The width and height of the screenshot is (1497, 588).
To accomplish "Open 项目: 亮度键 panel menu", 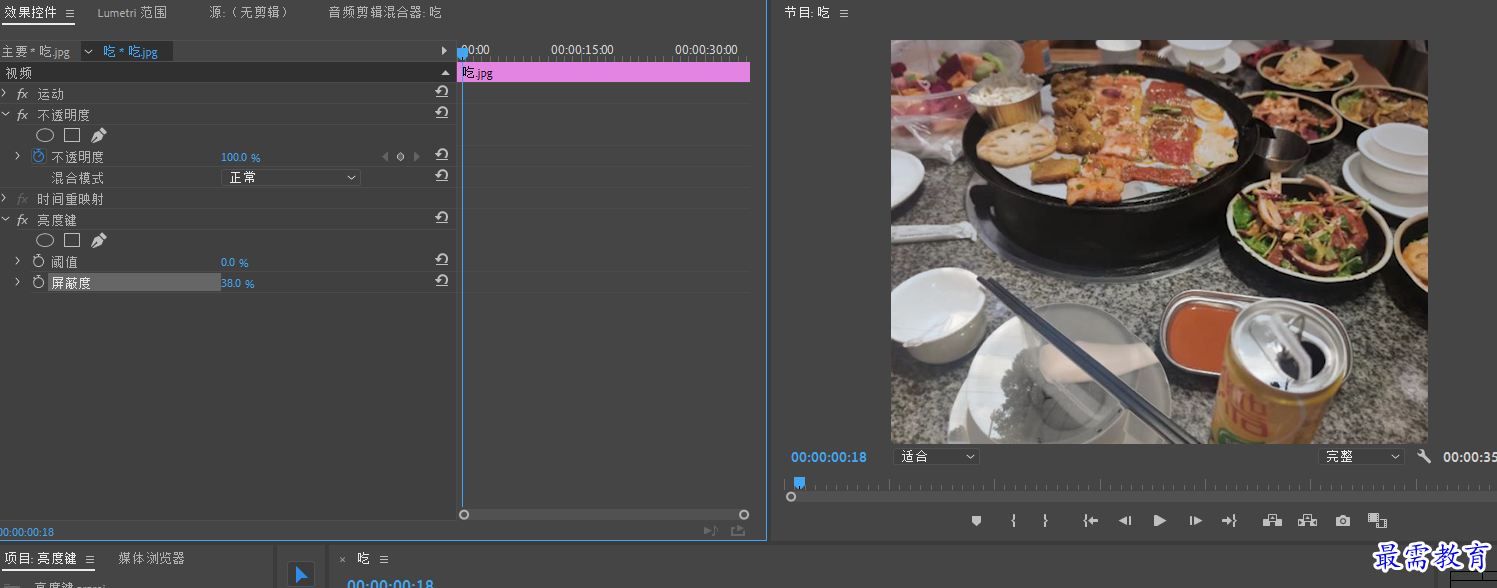I will 89,559.
